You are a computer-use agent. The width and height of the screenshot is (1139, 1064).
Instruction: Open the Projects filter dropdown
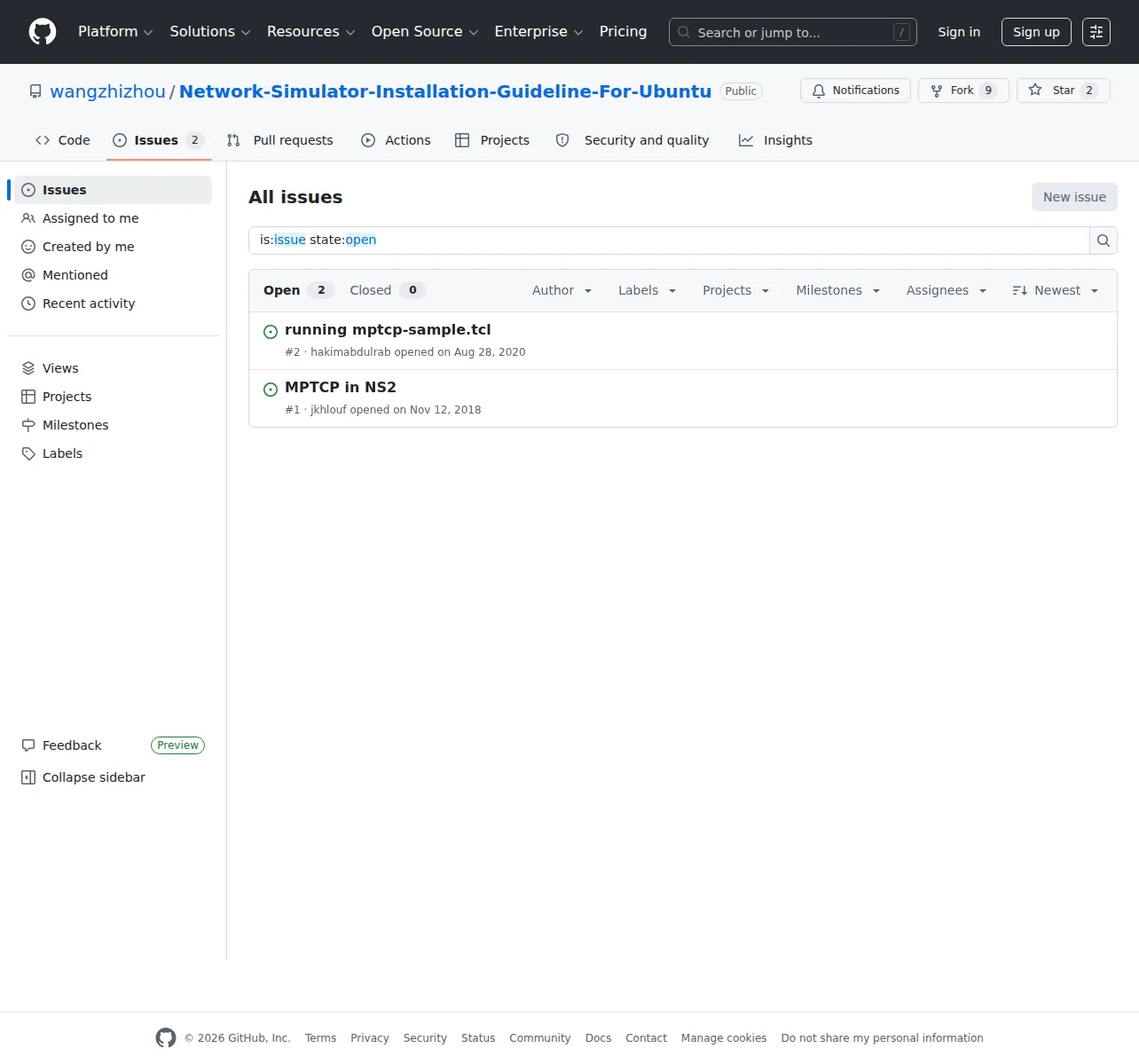click(735, 290)
